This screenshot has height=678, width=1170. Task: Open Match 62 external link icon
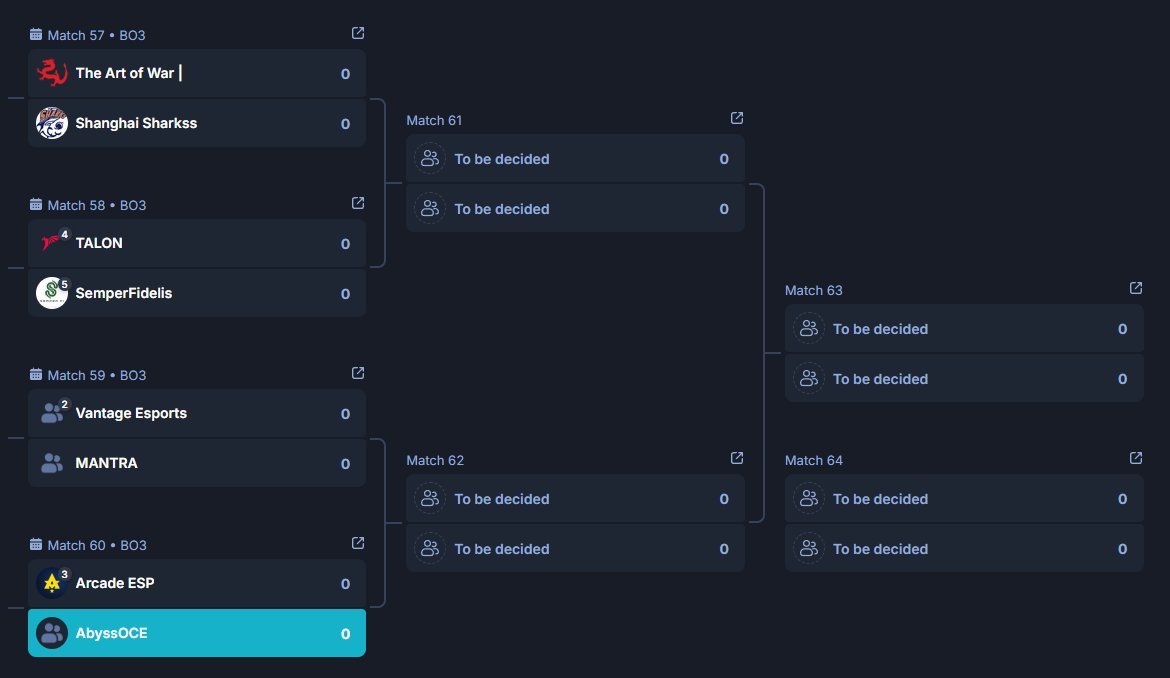736,458
